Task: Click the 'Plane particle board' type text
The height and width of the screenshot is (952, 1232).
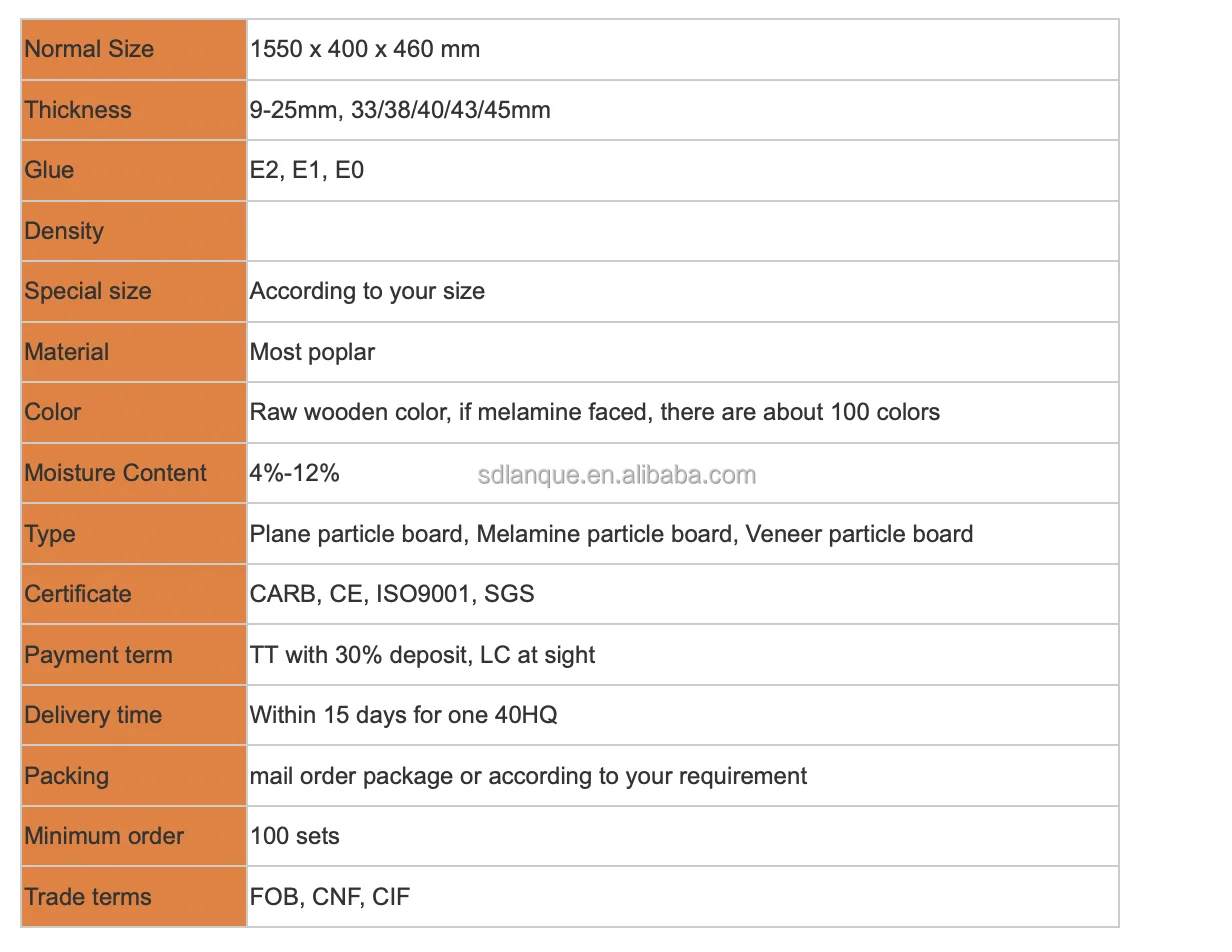Action: pyautogui.click(x=357, y=534)
